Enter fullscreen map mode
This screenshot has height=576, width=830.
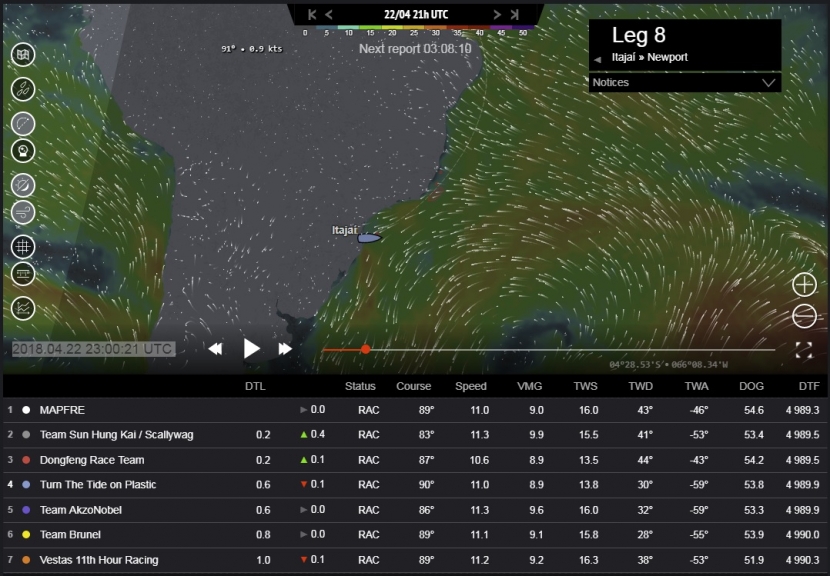coord(803,350)
